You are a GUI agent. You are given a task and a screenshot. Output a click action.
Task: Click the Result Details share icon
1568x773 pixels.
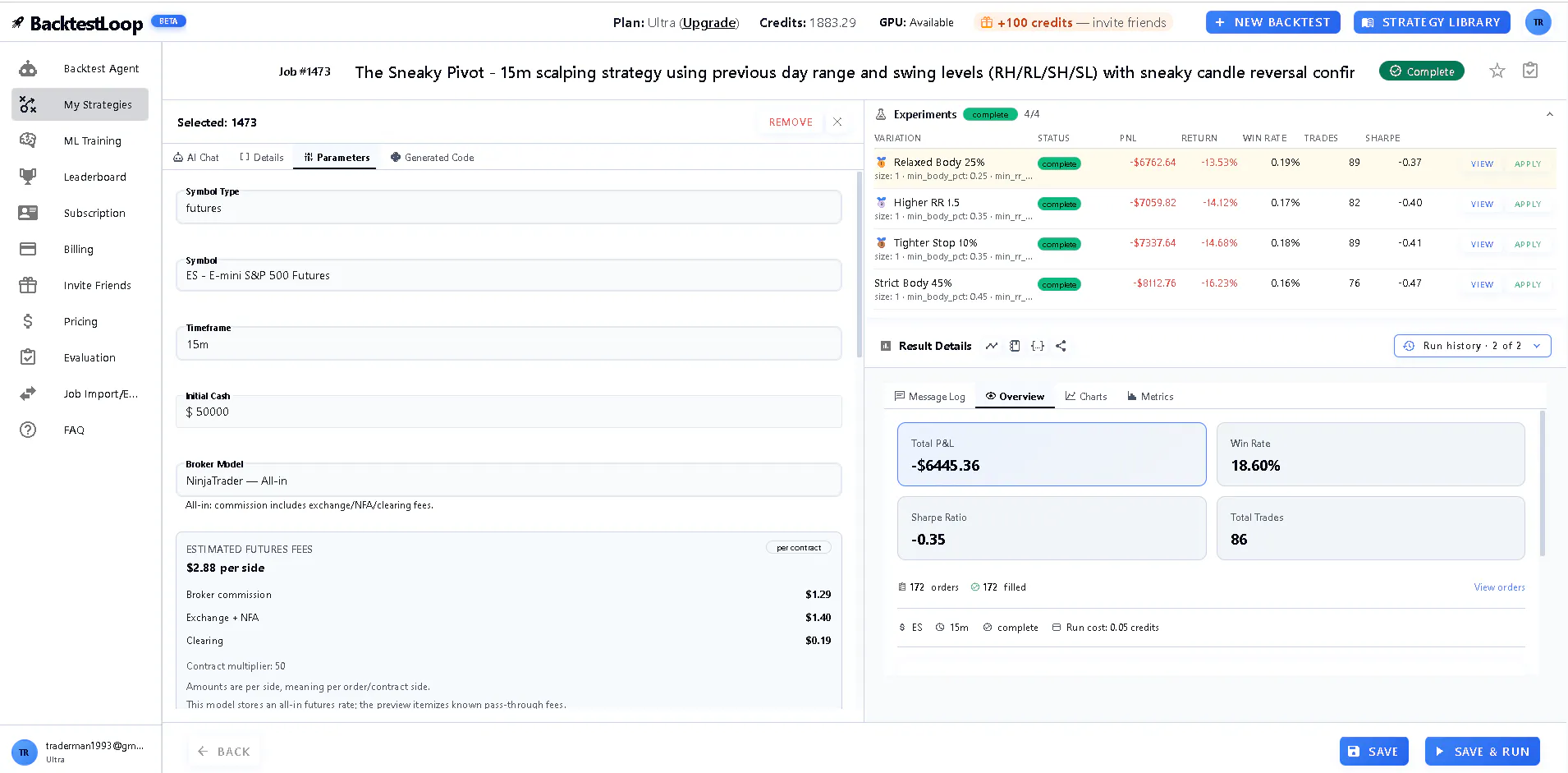click(1061, 346)
